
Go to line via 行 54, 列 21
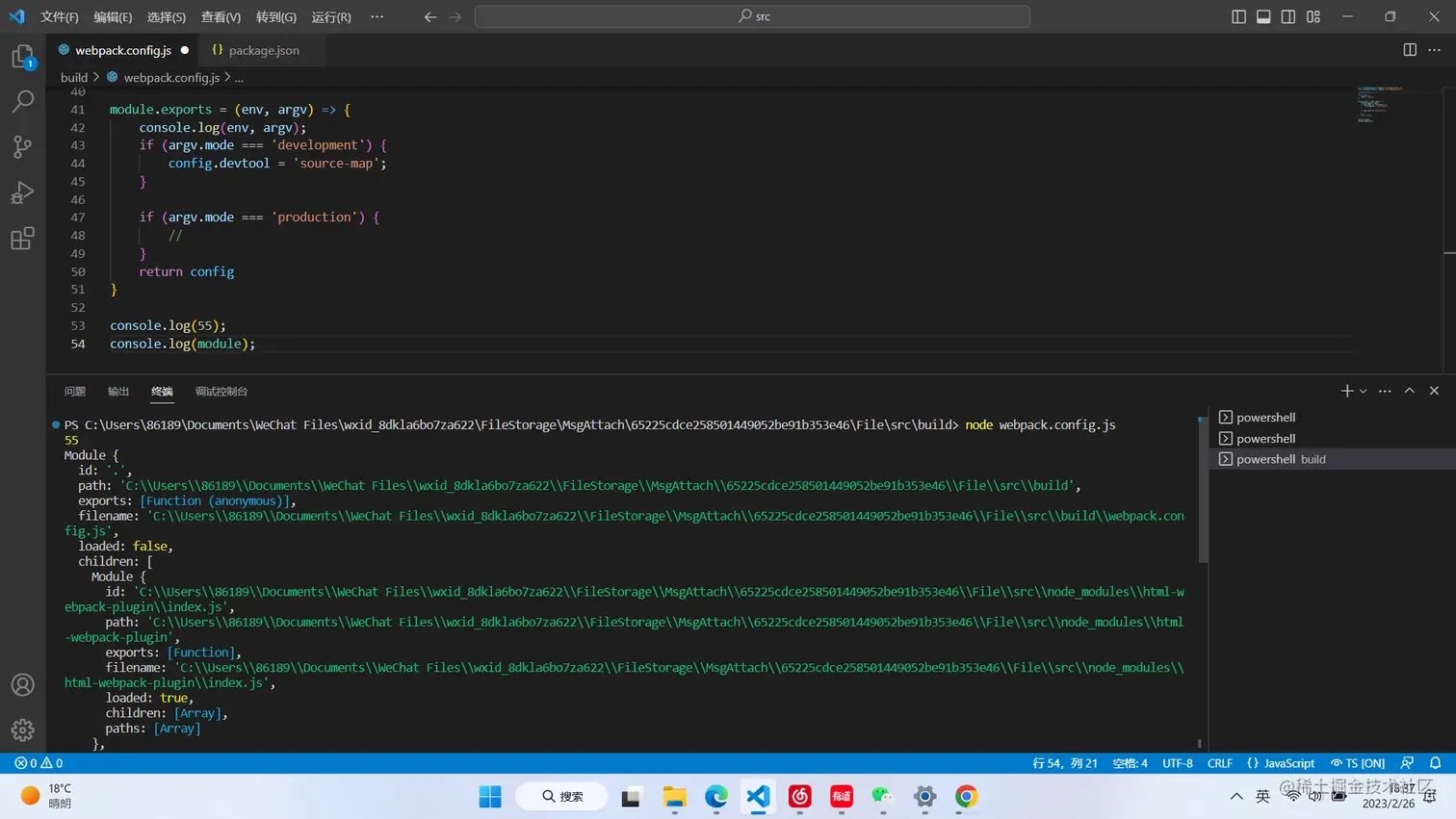[x=1065, y=763]
